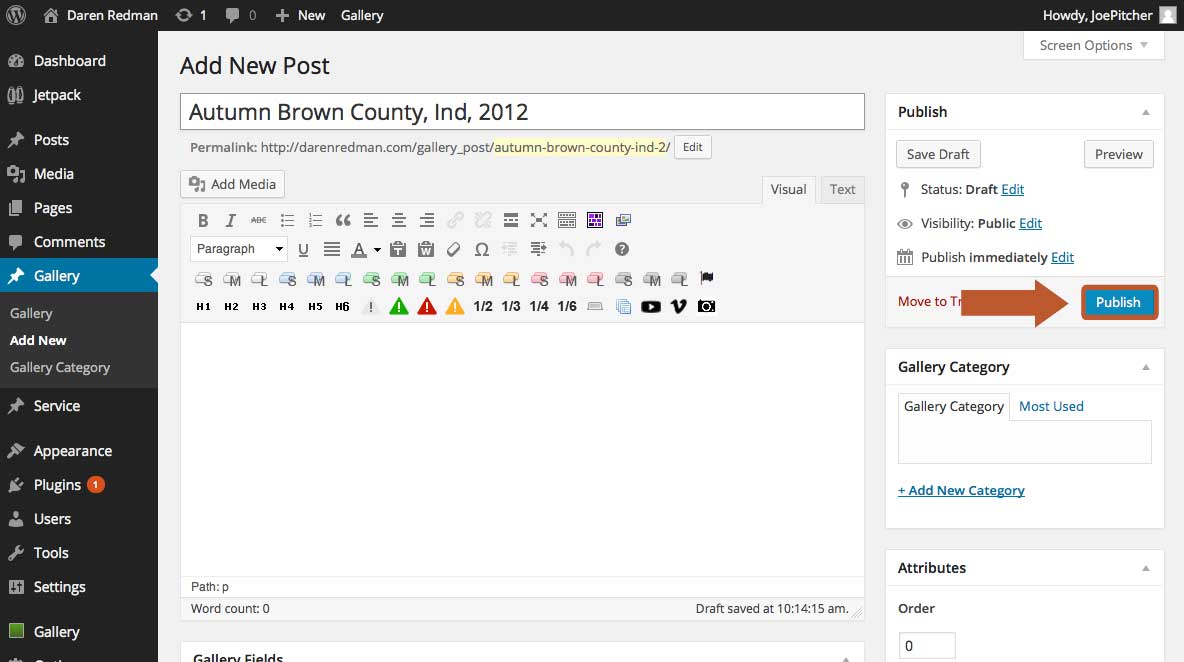
Task: Switch to the Visual editor tab
Action: (x=788, y=189)
